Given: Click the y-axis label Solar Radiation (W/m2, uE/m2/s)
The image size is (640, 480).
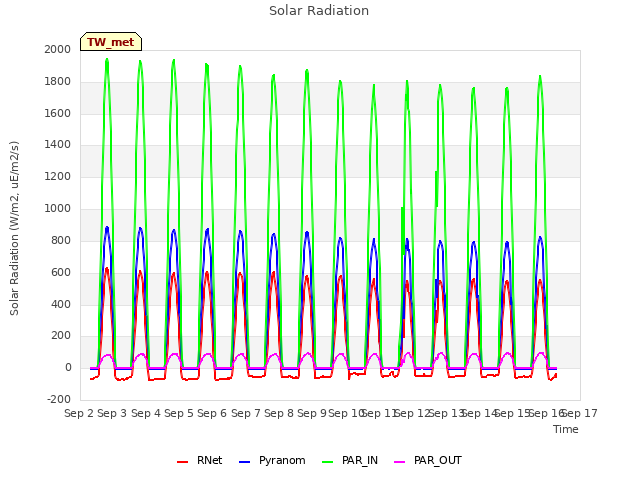Looking at the screenshot, I should (x=14, y=228).
